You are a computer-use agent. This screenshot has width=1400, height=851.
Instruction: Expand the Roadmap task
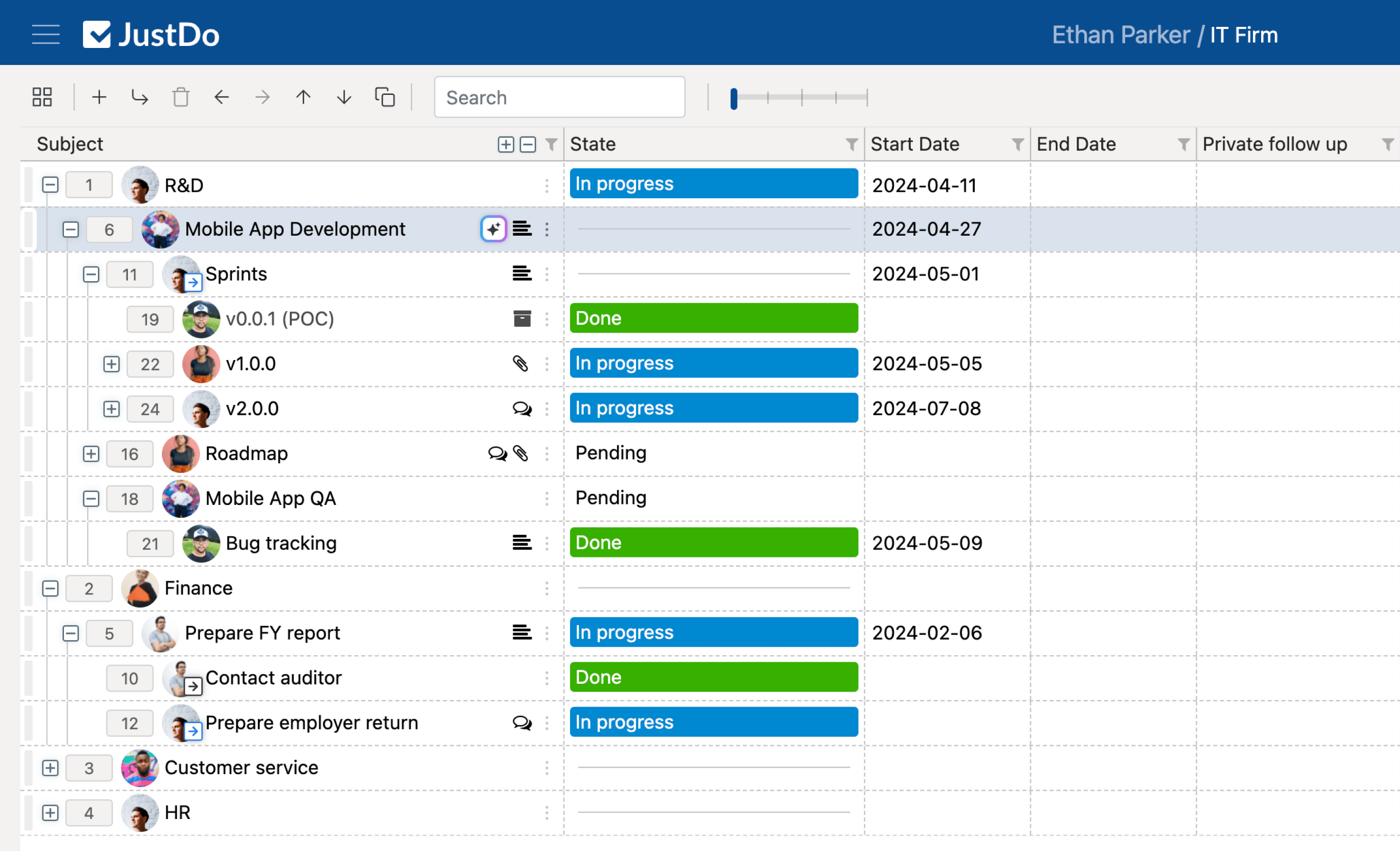point(91,454)
